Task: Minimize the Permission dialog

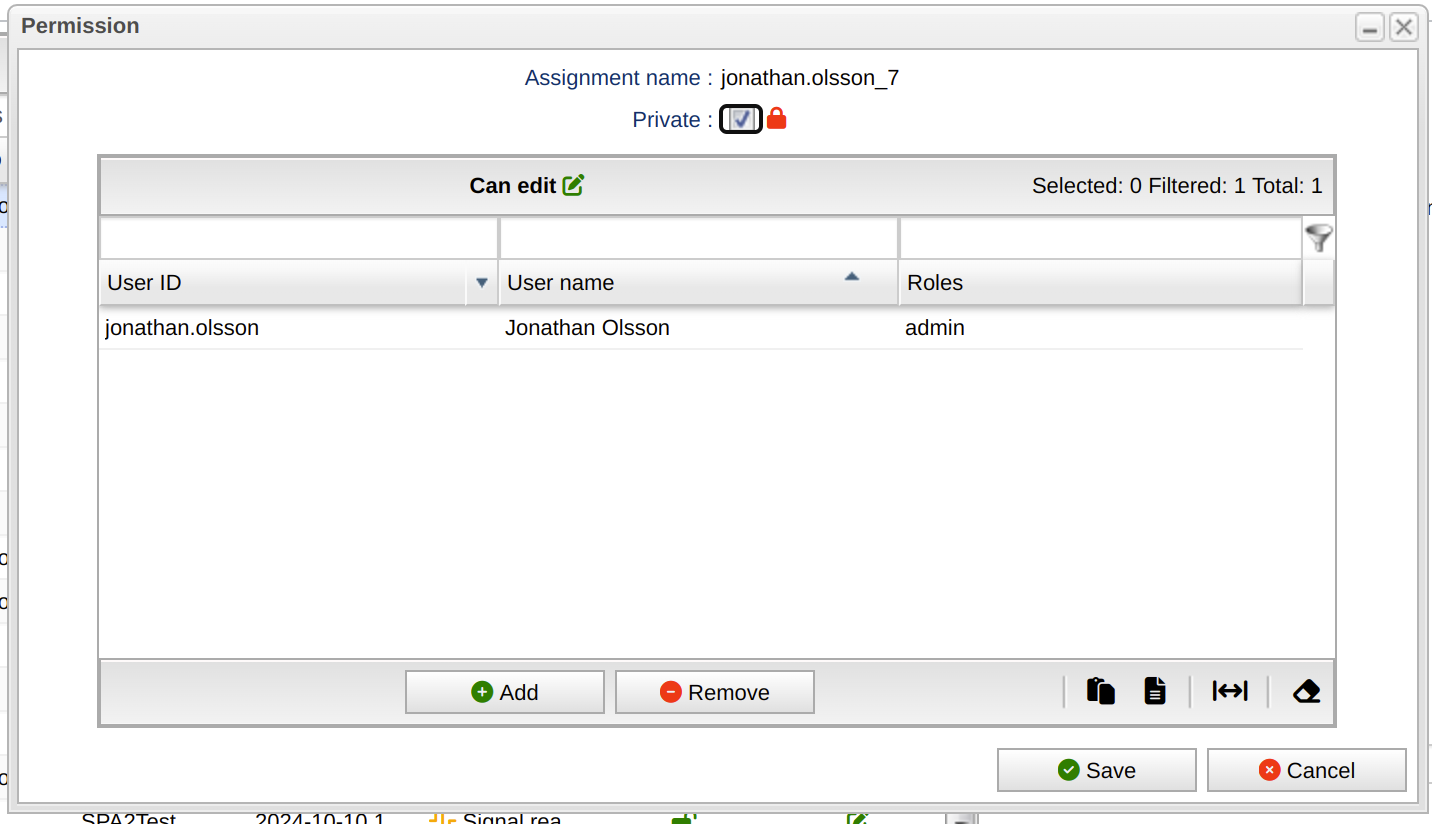Action: (x=1369, y=27)
